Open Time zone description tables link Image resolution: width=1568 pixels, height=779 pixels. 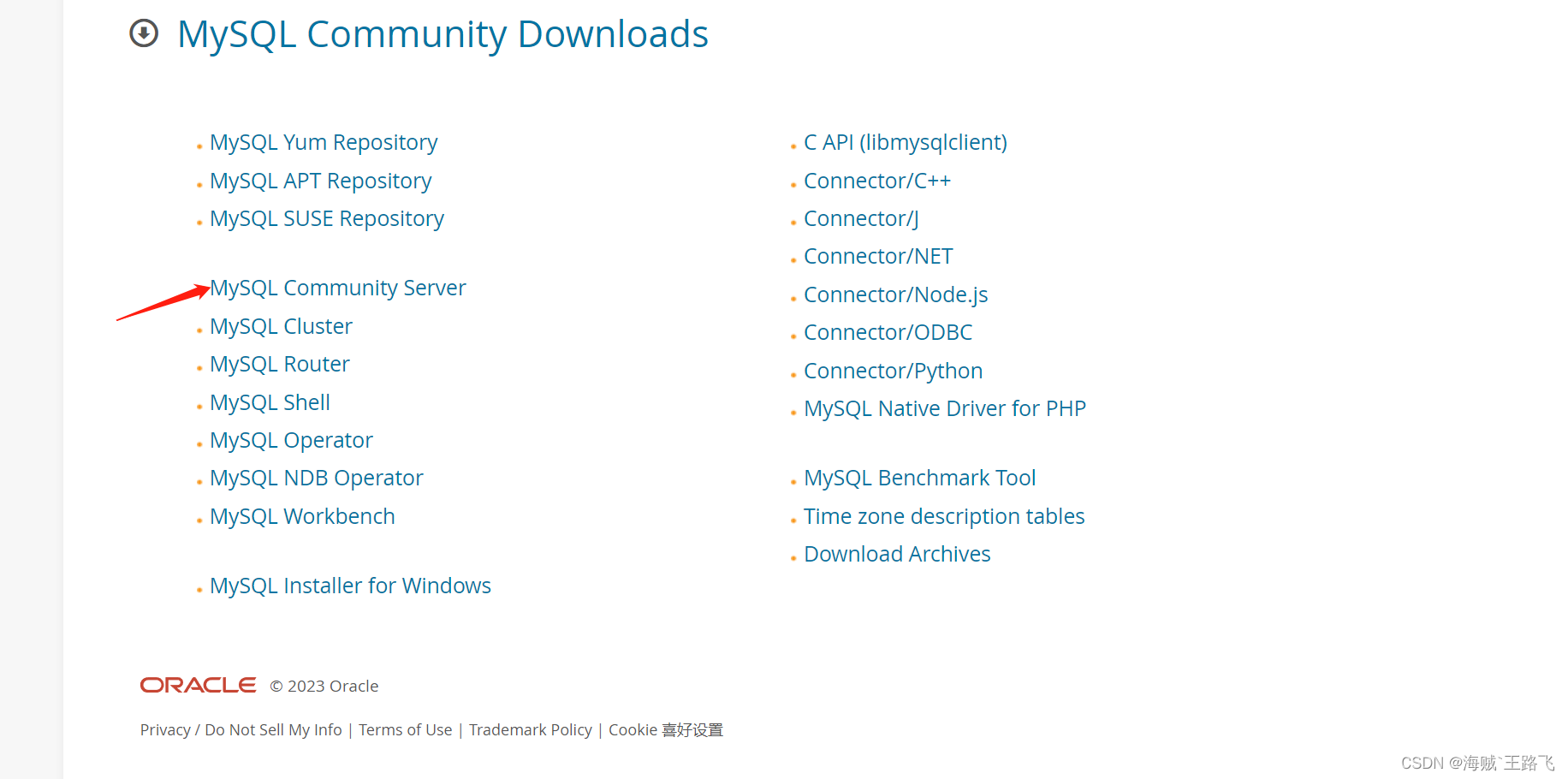[944, 516]
